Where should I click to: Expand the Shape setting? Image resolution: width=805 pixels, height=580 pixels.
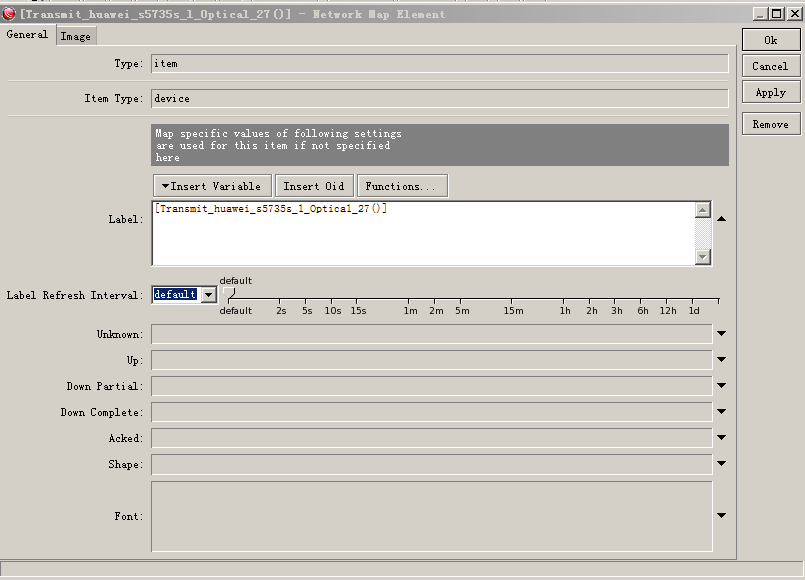pos(721,463)
